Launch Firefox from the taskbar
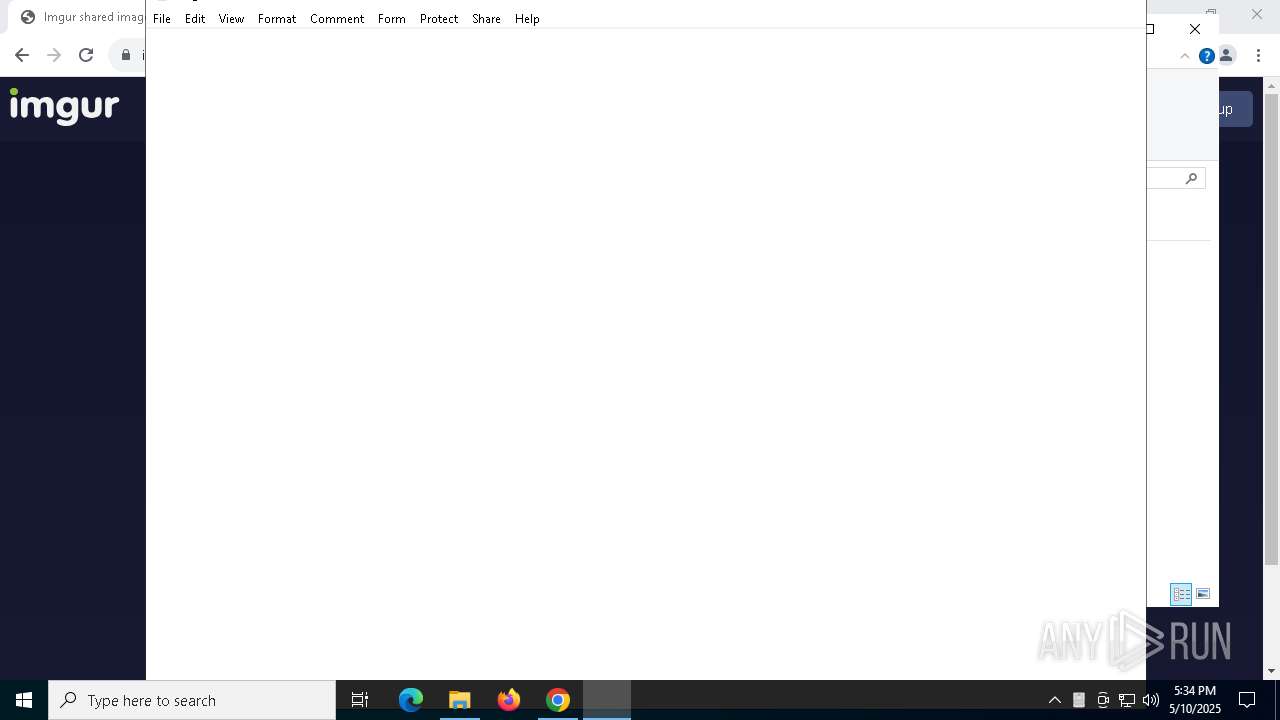The width and height of the screenshot is (1280, 720). point(509,700)
